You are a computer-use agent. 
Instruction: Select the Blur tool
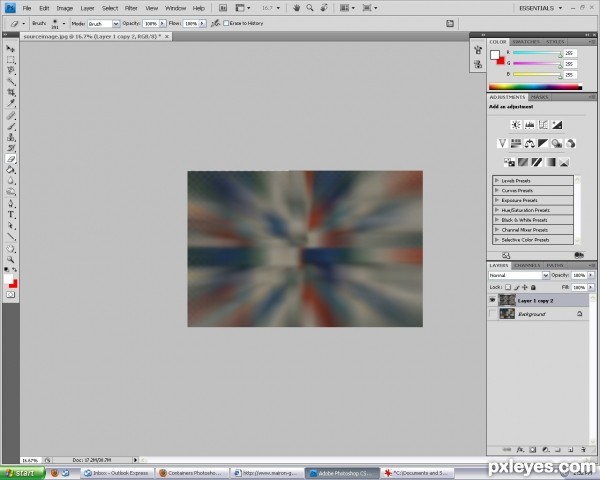(x=11, y=181)
